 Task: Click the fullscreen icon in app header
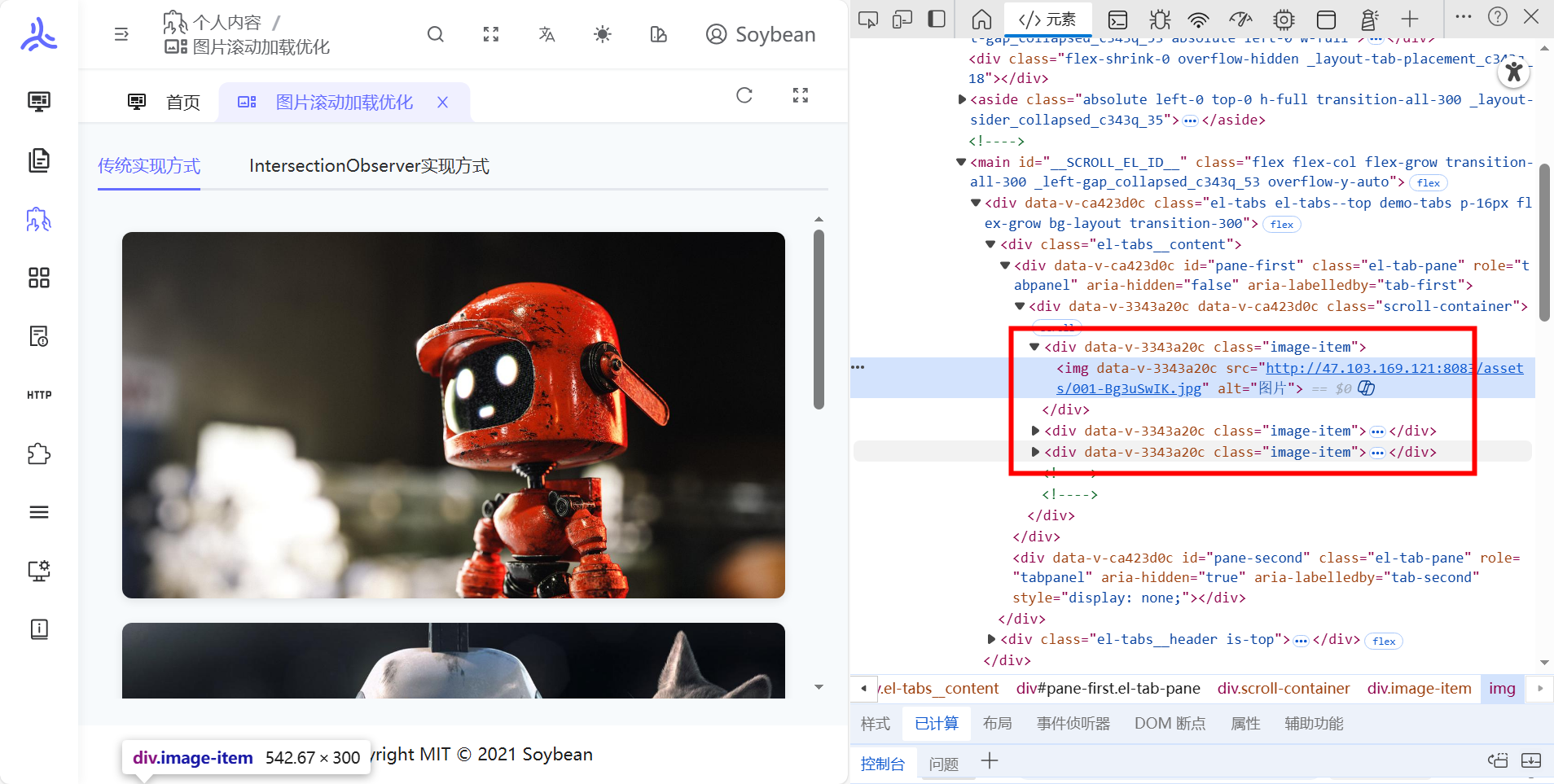point(490,34)
